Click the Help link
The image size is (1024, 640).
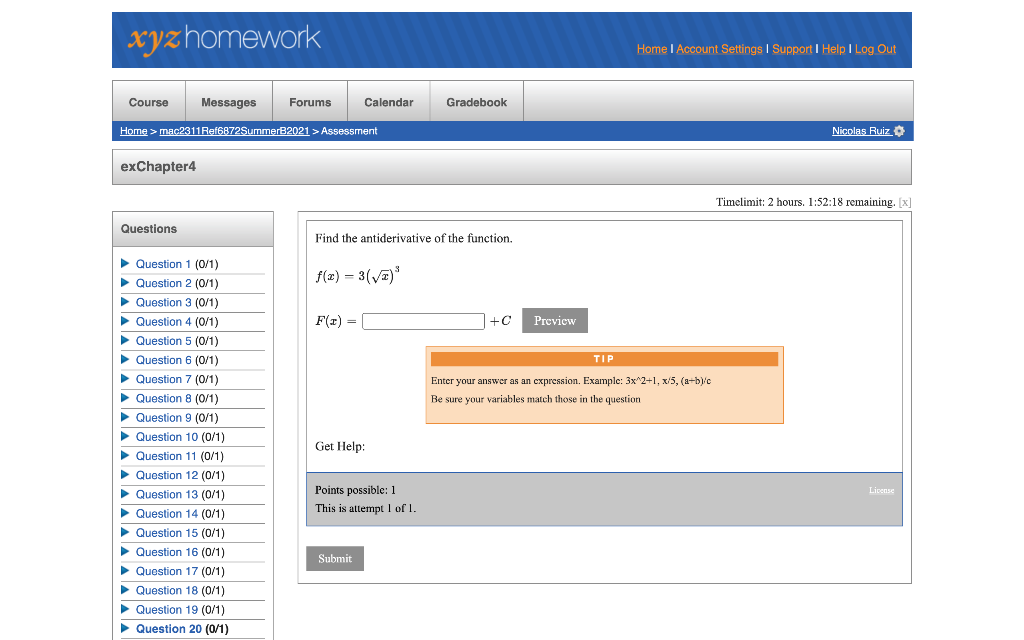(833, 48)
